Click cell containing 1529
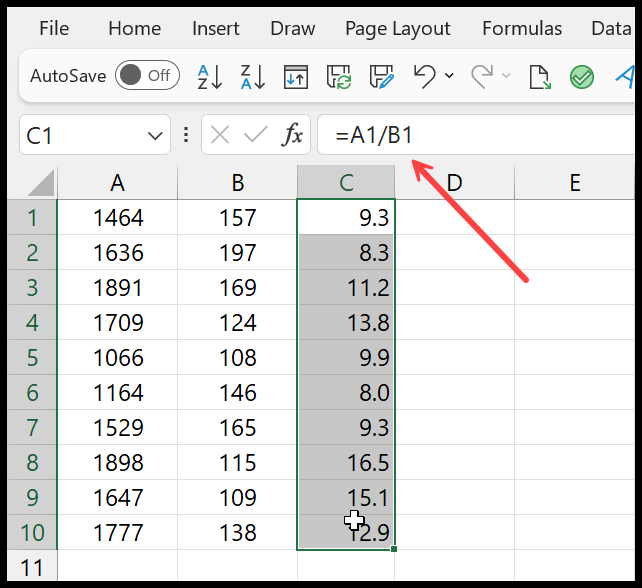 tap(118, 427)
